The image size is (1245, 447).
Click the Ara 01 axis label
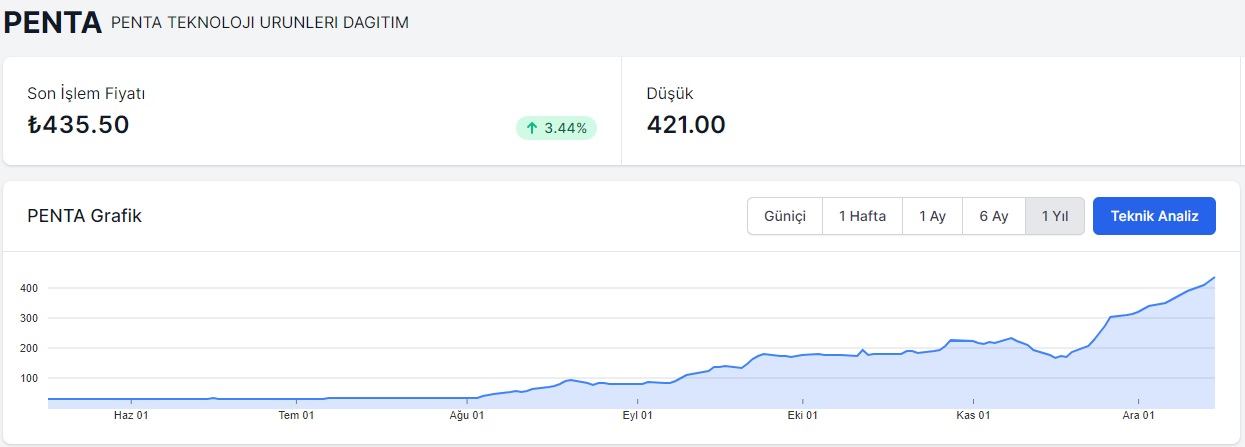pos(1138,415)
